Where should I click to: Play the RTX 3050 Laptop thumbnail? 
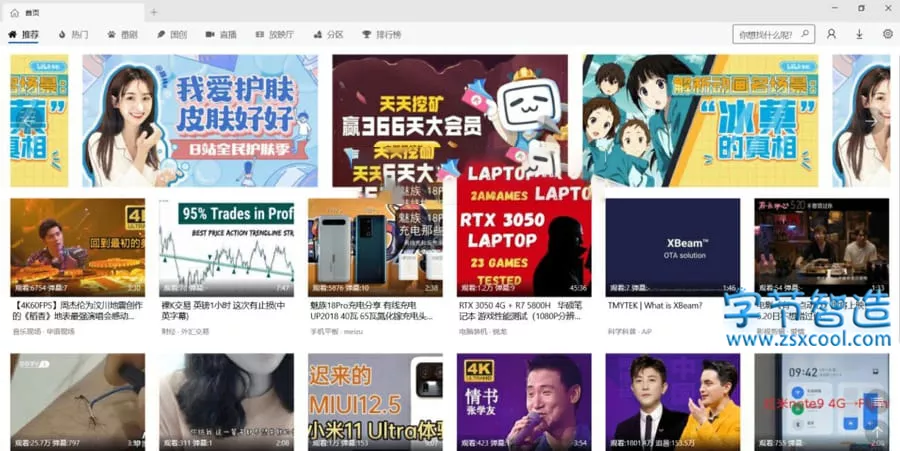click(524, 247)
